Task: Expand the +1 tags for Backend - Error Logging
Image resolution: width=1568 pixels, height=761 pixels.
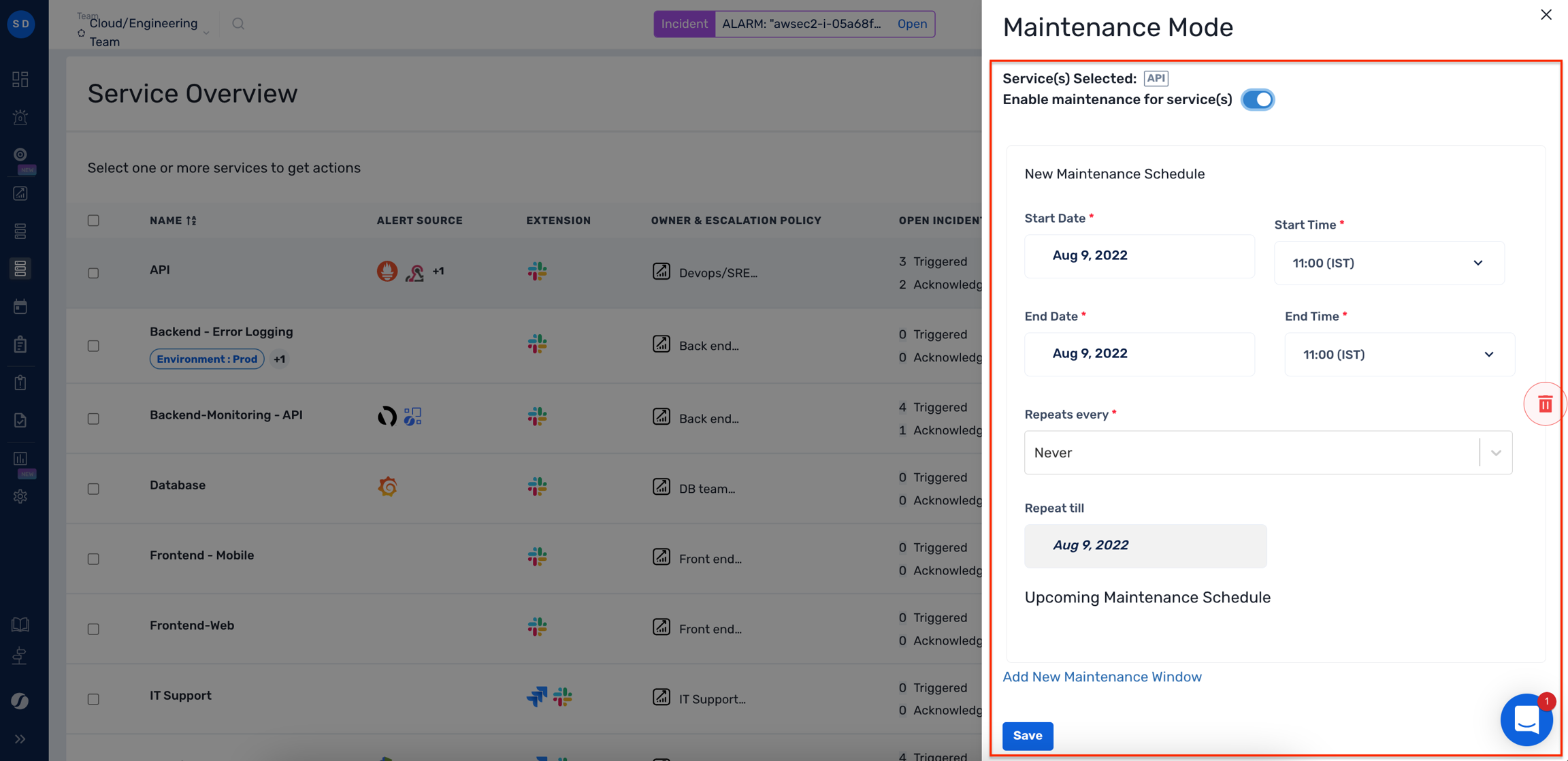Action: click(x=280, y=359)
